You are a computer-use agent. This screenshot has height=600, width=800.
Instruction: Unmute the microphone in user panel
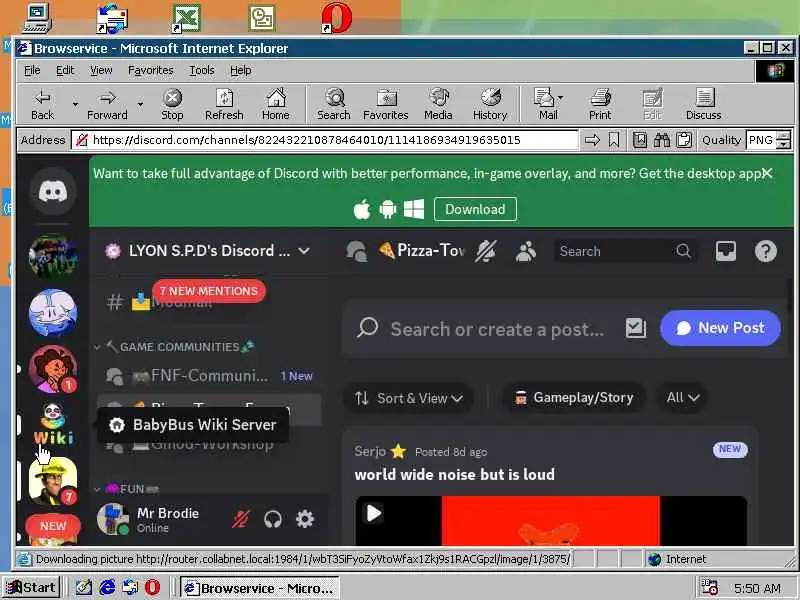(241, 519)
